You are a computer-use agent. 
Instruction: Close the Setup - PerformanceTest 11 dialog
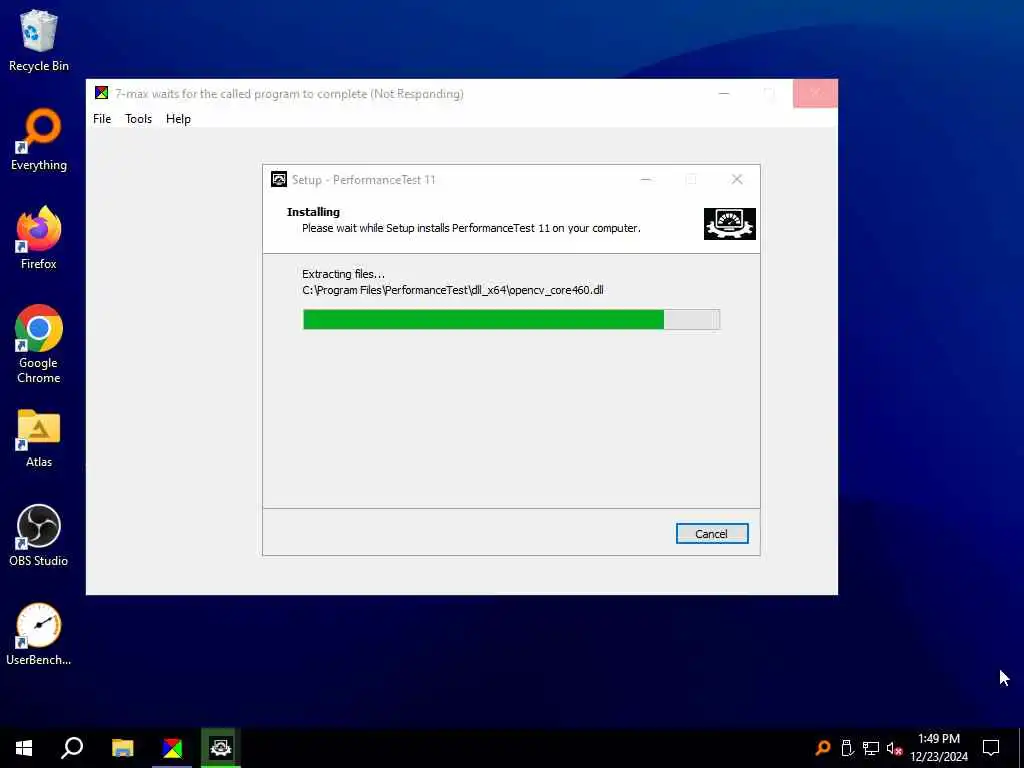click(737, 179)
